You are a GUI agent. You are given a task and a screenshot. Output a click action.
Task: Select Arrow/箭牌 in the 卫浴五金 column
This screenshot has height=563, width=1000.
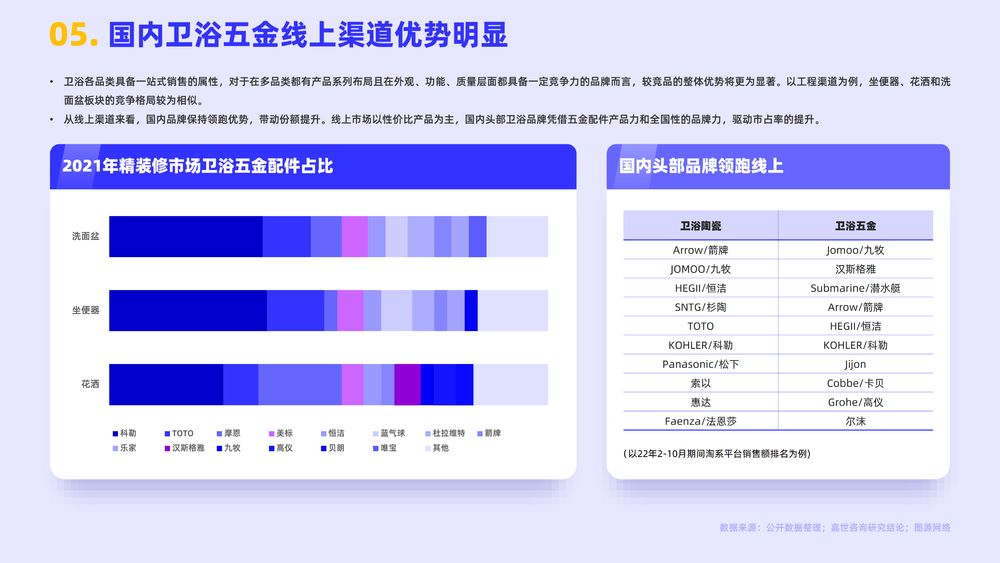click(855, 307)
